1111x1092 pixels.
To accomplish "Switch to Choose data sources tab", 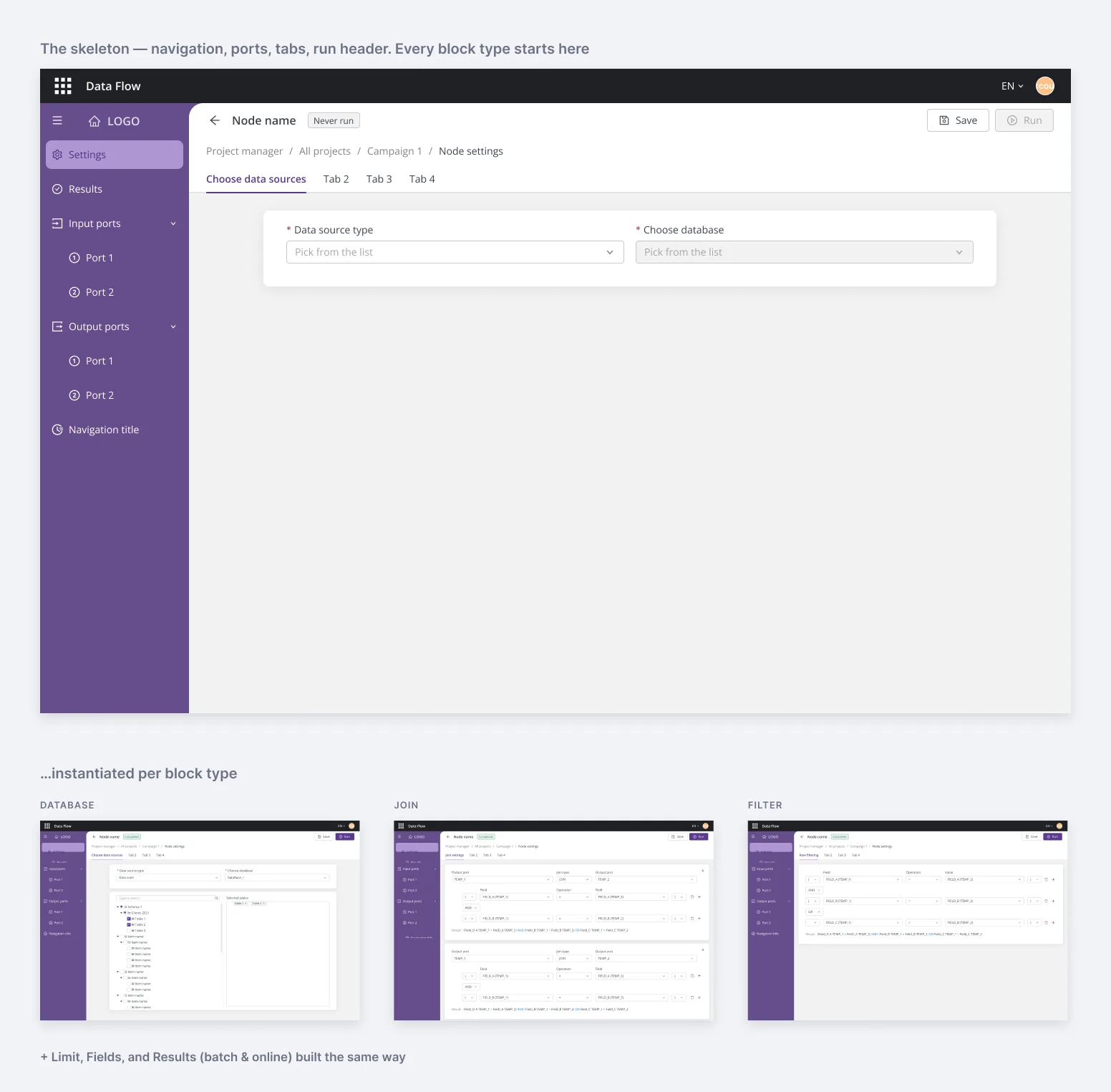I will 256,179.
